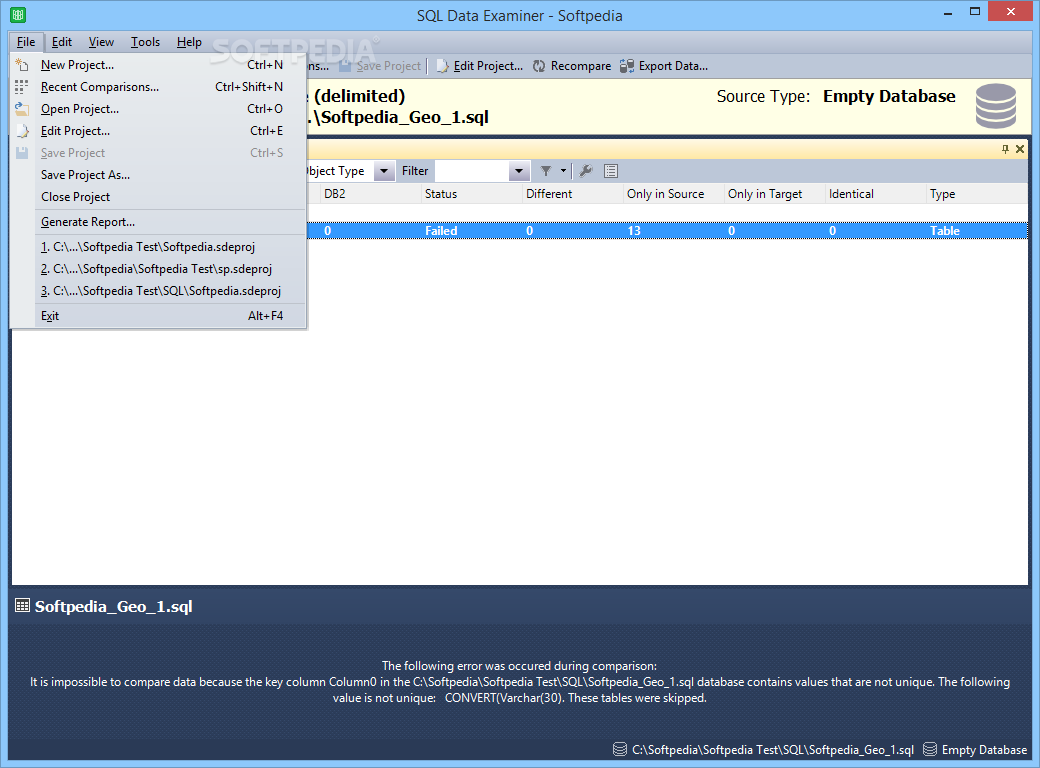Screen dimensions: 1040x768
Task: Sort by Type column header
Action: tap(977, 194)
